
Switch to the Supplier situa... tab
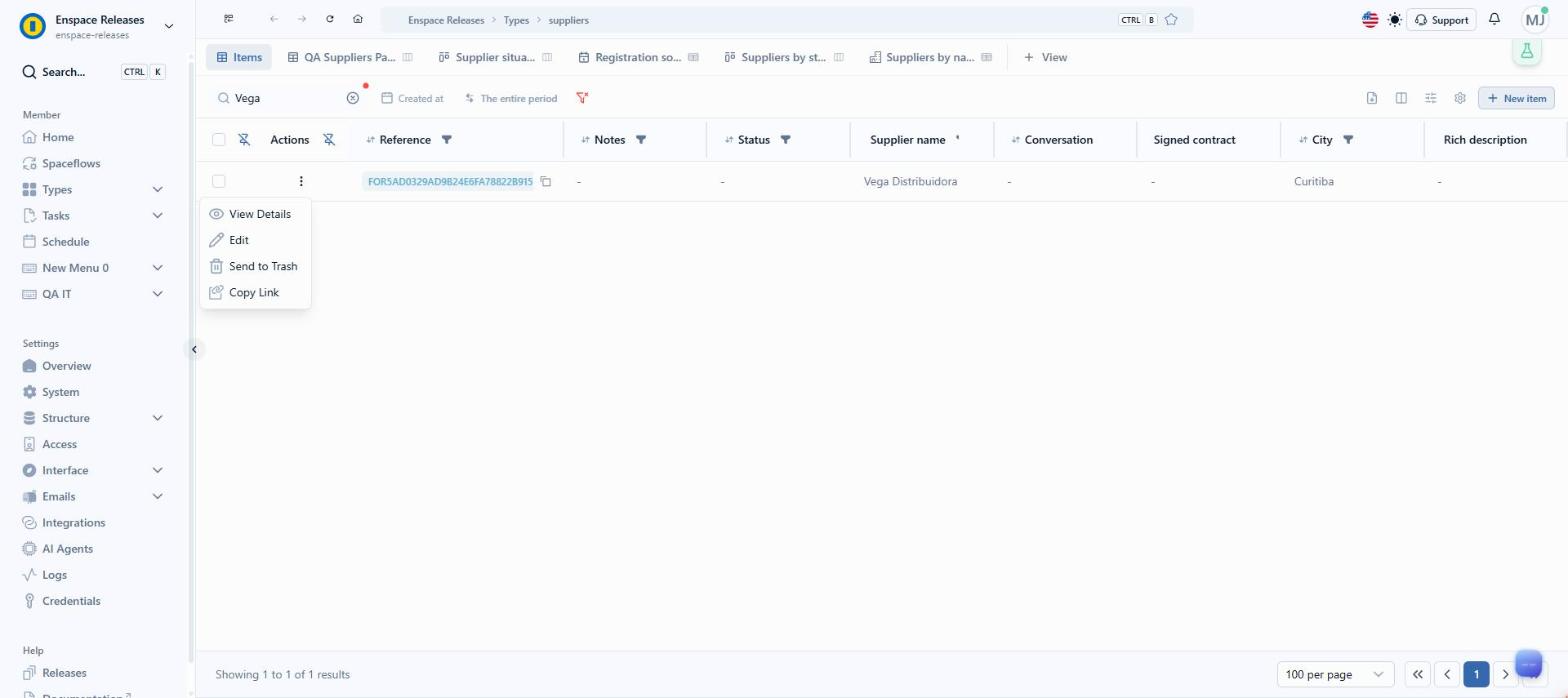point(496,57)
